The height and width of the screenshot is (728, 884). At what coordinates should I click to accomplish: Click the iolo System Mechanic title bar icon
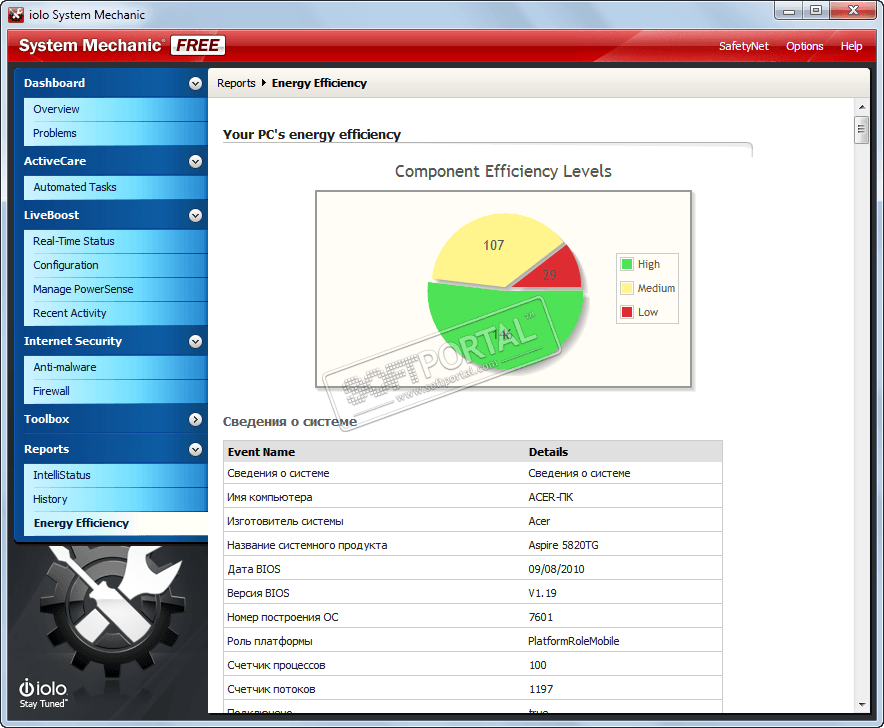16,15
